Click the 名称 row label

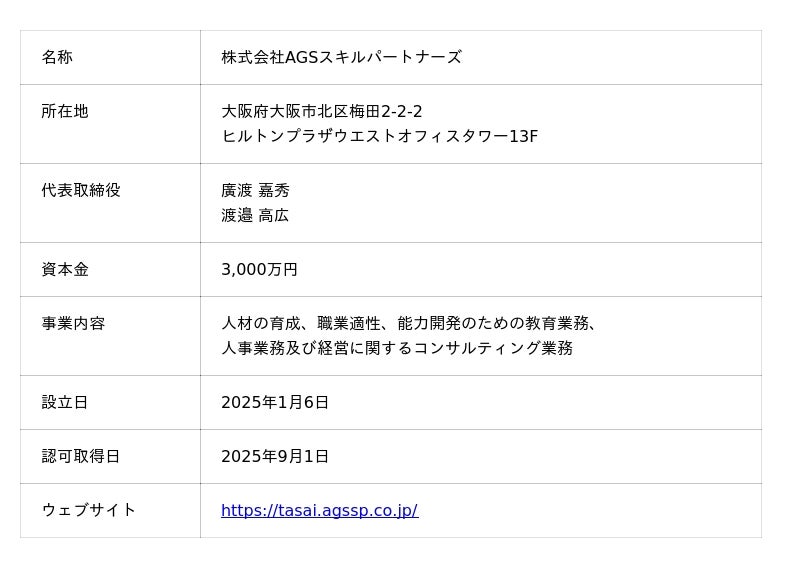point(57,57)
